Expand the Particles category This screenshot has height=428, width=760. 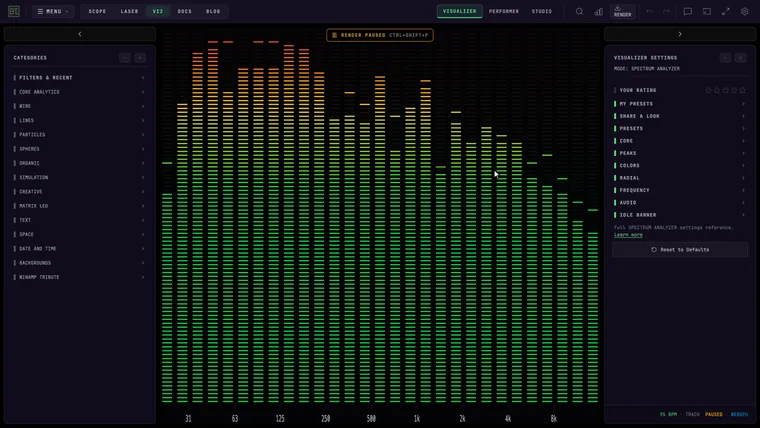[79, 134]
